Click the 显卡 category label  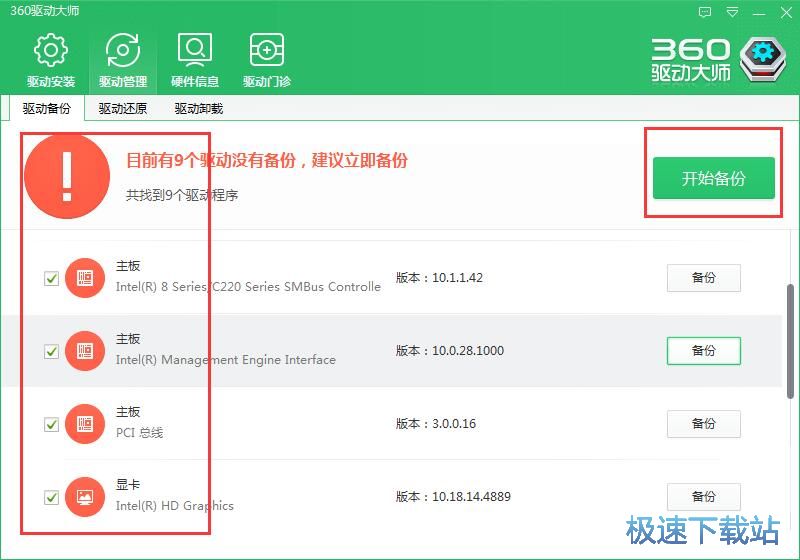[x=128, y=485]
